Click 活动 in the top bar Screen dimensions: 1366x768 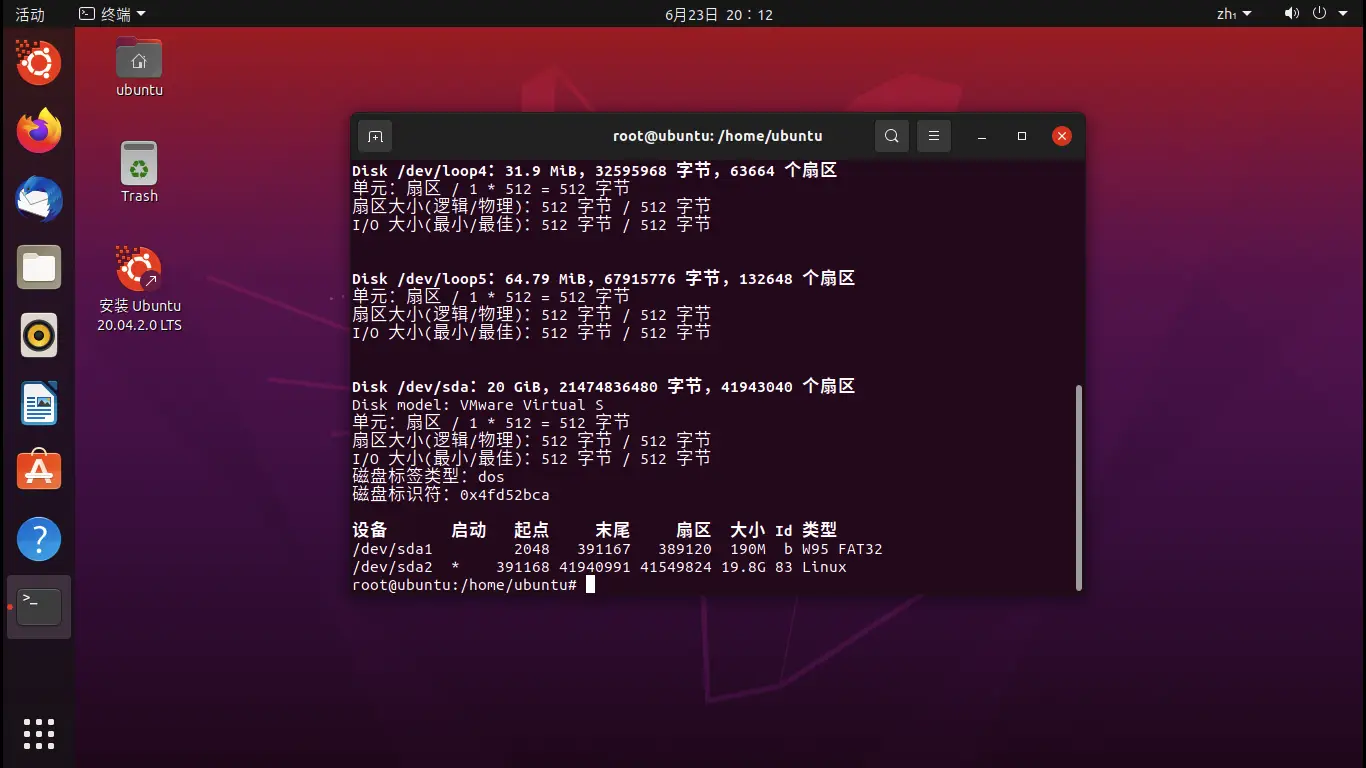click(28, 14)
